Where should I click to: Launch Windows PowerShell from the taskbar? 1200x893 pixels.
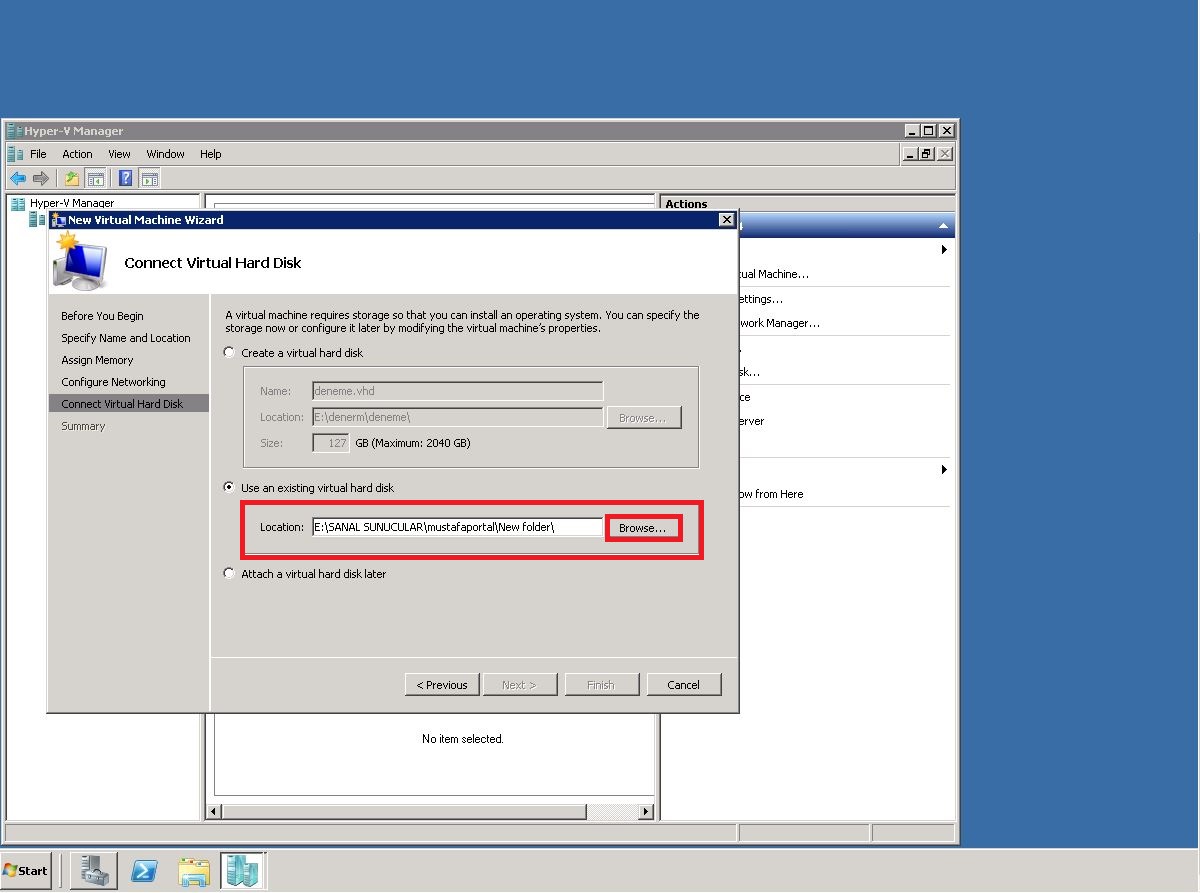coord(144,870)
